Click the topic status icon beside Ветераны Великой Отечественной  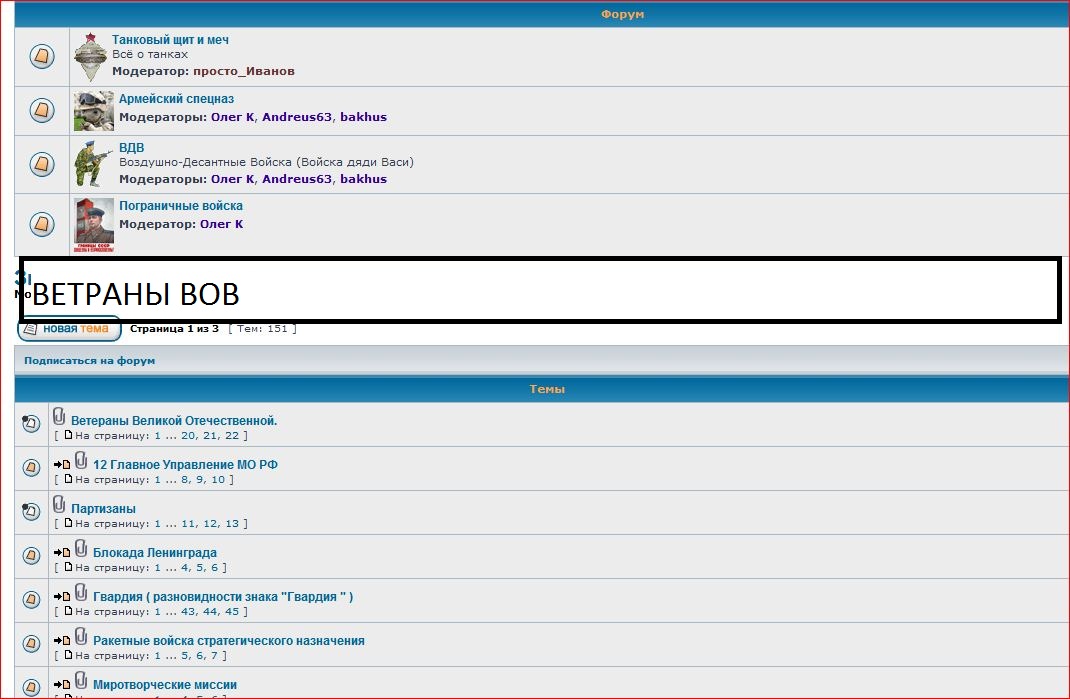(31, 423)
